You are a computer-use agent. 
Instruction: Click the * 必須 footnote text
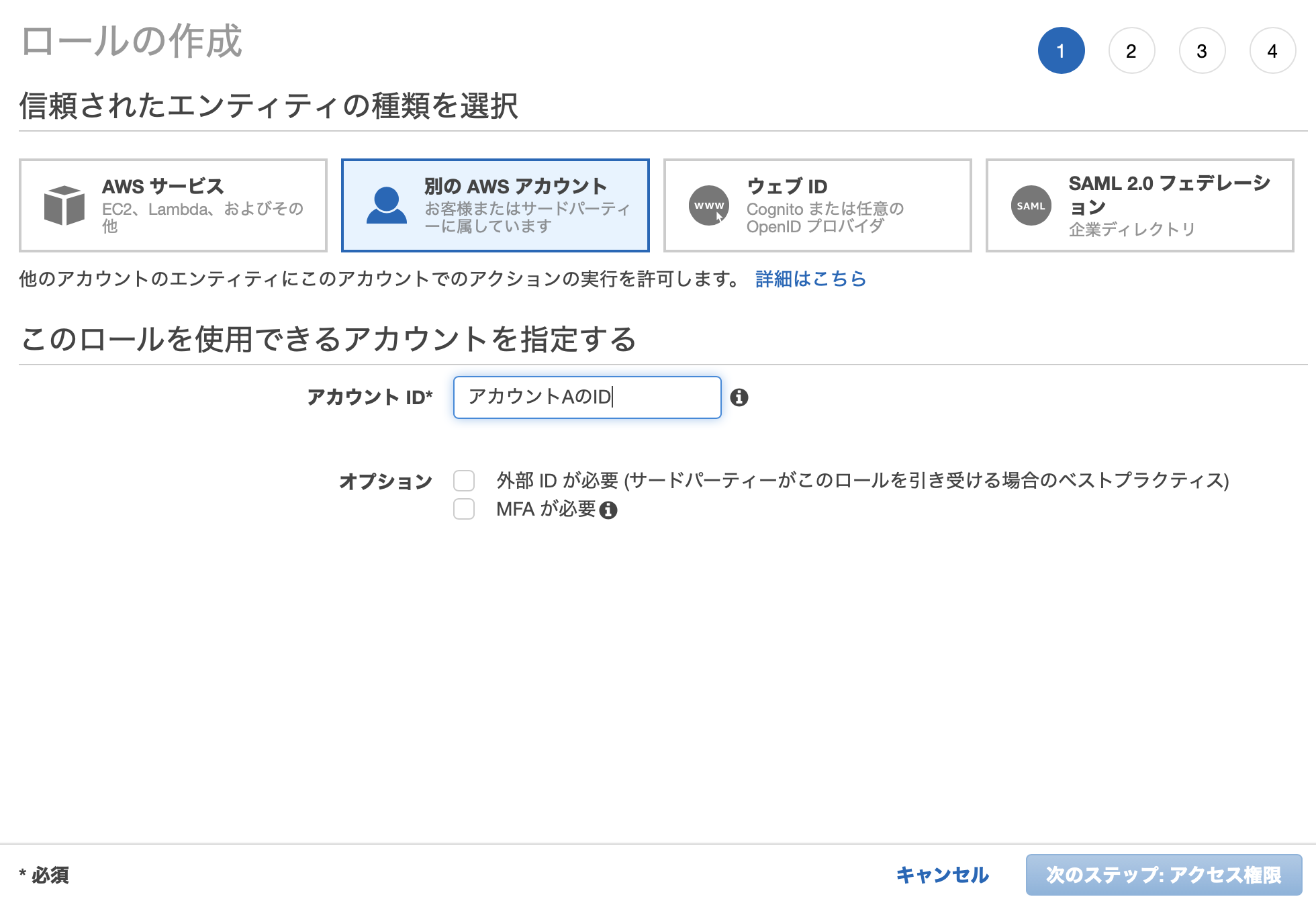tap(44, 875)
